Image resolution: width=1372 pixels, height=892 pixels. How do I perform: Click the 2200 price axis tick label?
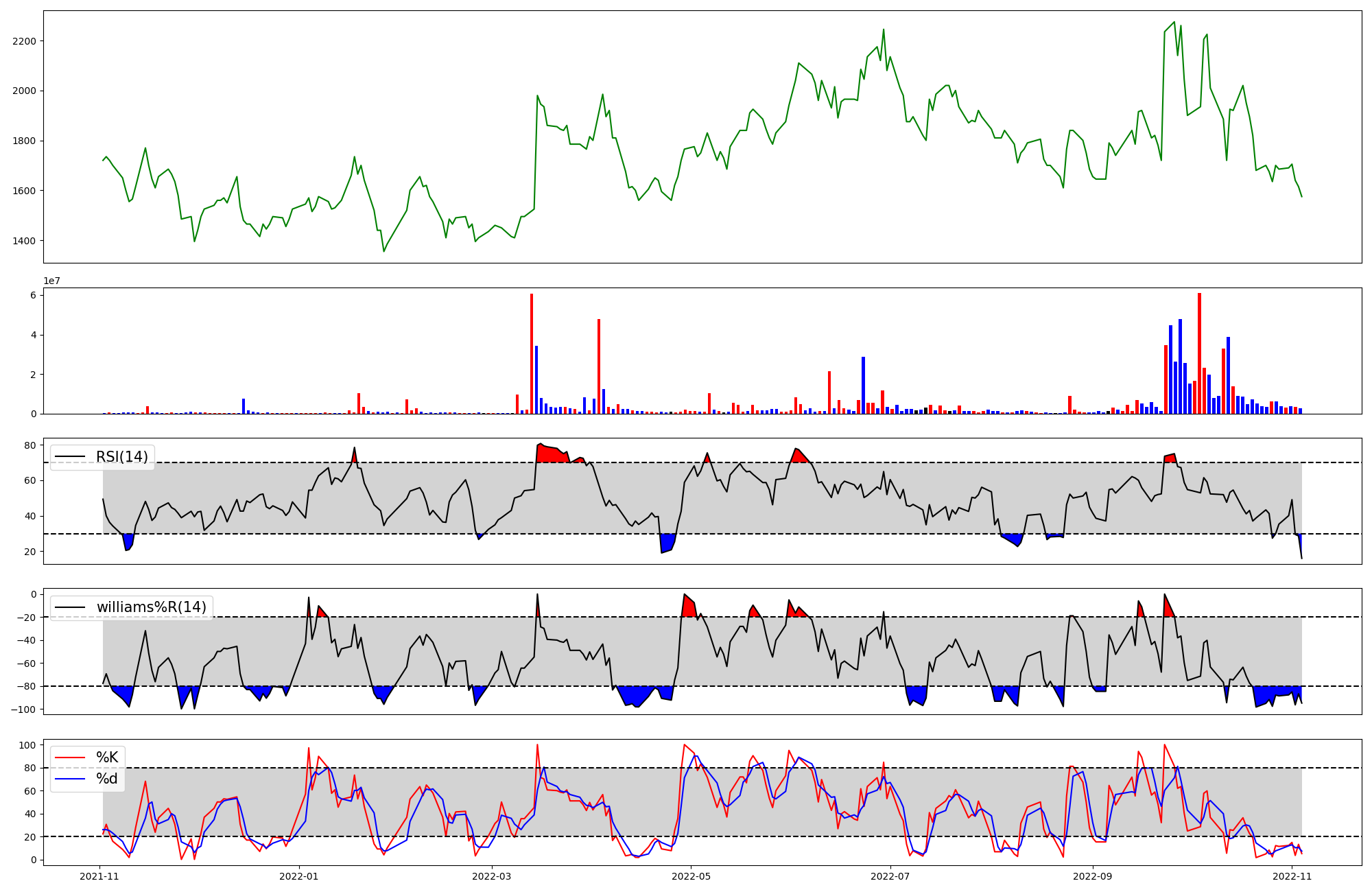[24, 41]
